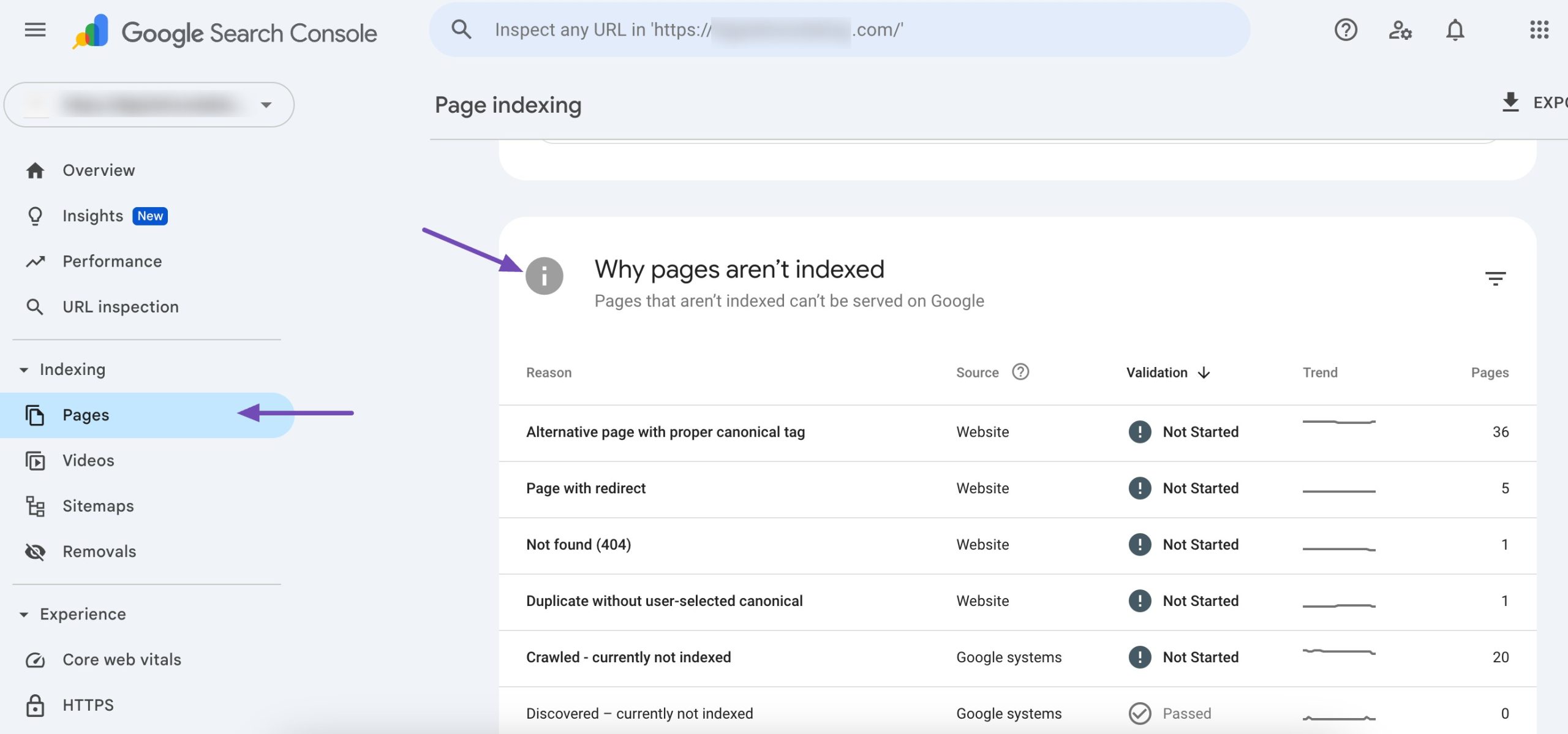Open the hamburger main menu
Viewport: 1568px width, 734px height.
pyautogui.click(x=35, y=29)
